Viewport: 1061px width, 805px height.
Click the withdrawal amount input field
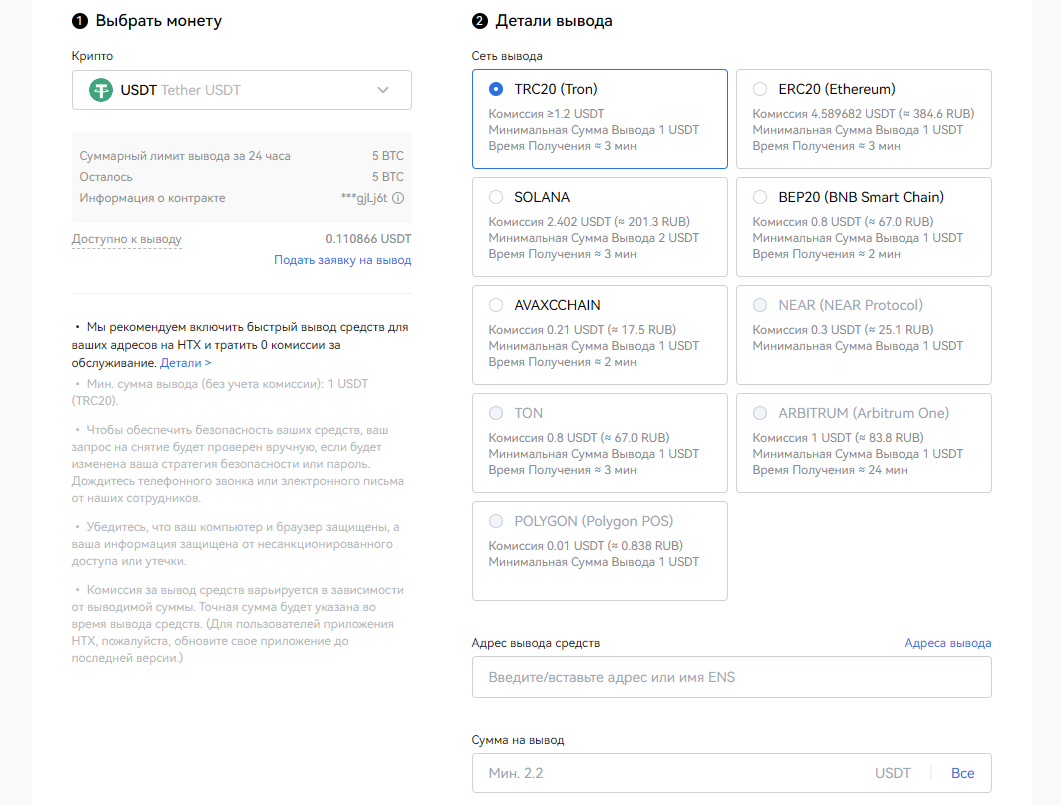pos(670,773)
